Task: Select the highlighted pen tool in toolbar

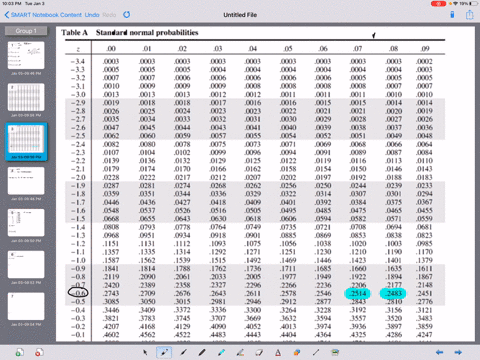Action: [x=164, y=352]
